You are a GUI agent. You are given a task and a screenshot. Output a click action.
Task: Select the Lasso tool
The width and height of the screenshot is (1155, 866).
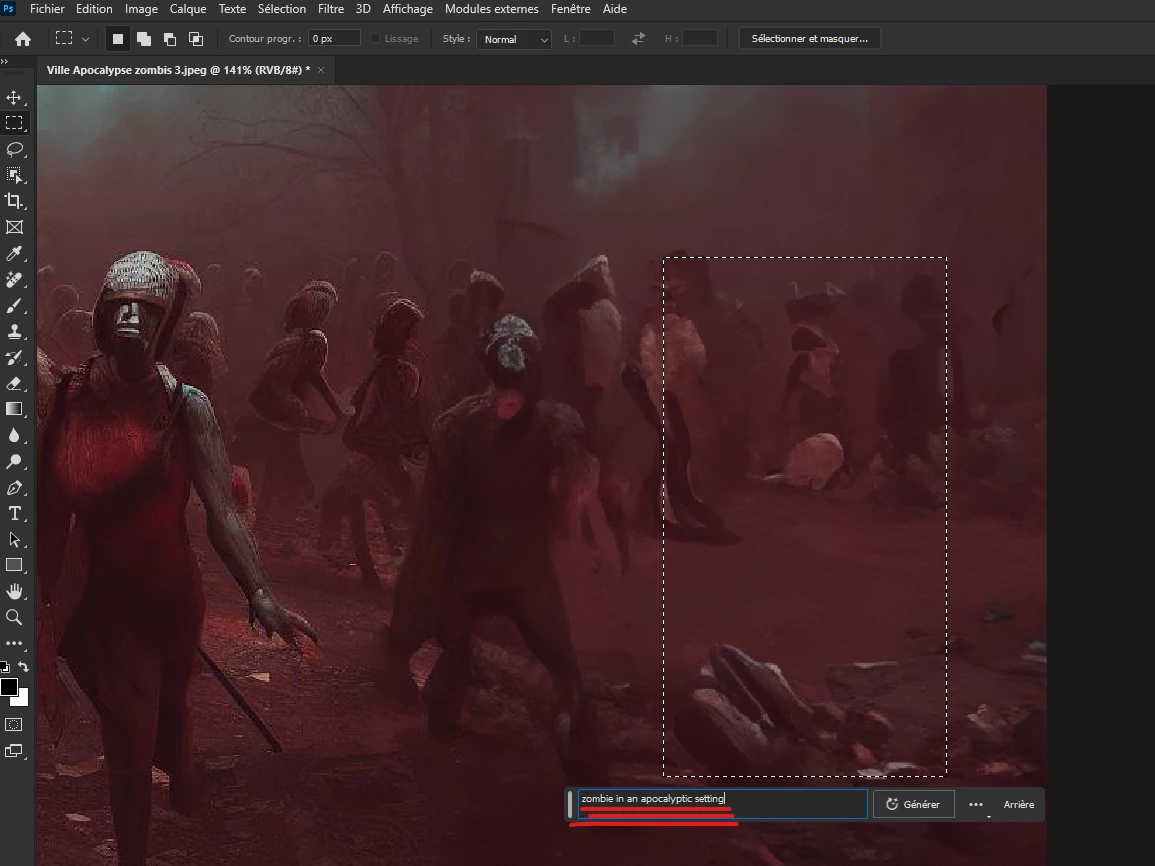click(x=14, y=149)
